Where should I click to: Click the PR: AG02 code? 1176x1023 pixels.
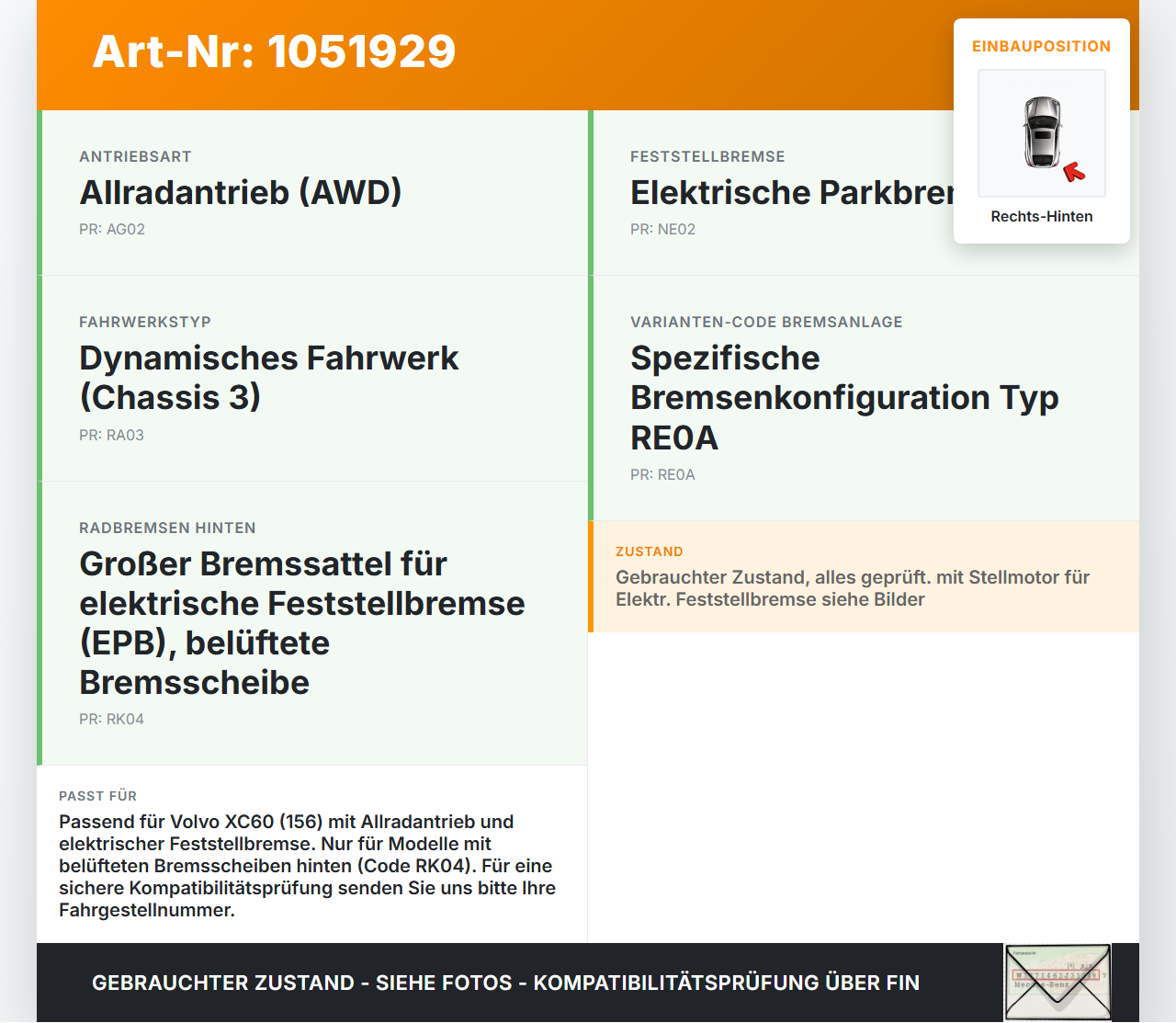pyautogui.click(x=112, y=229)
